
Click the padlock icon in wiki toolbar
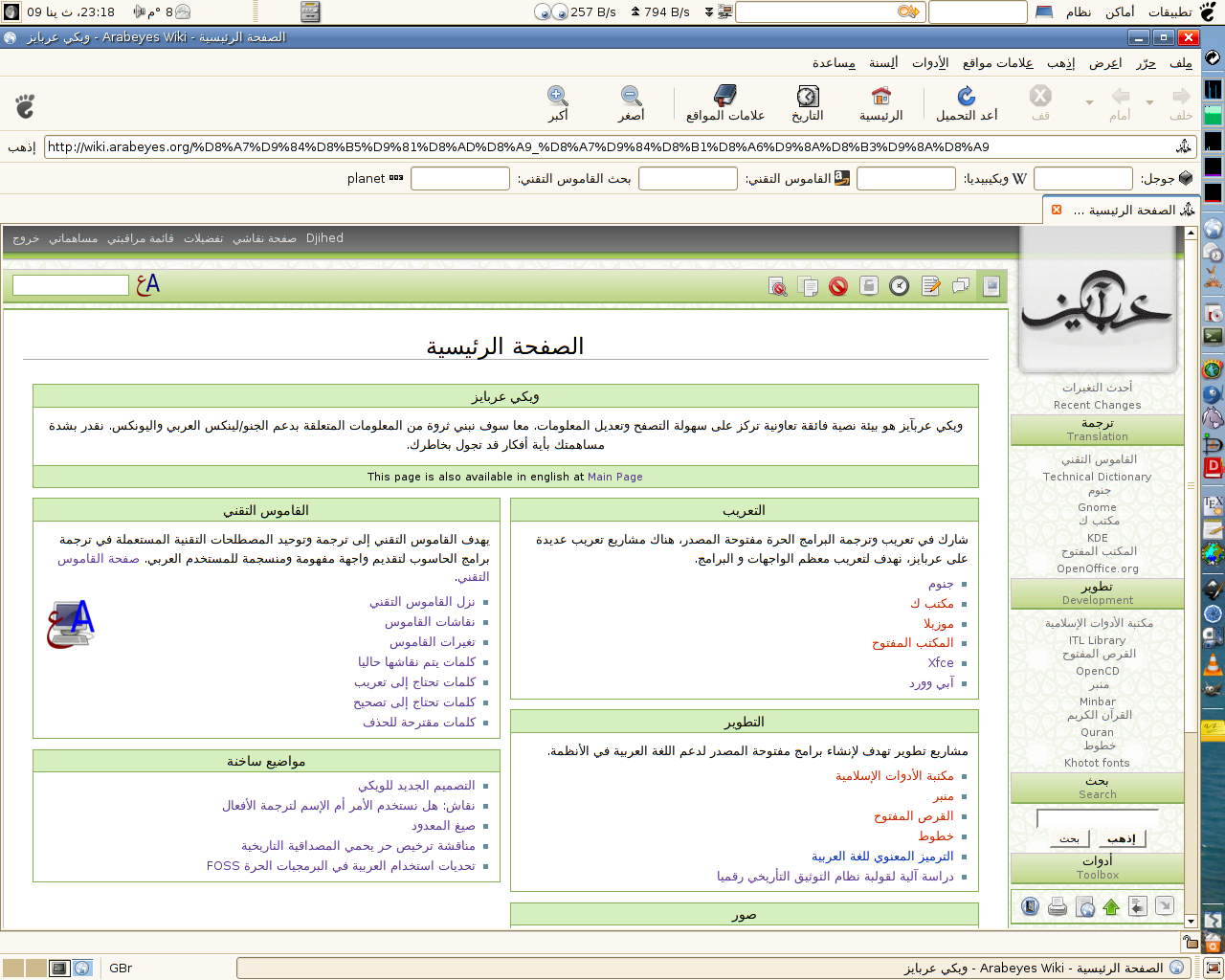869,286
